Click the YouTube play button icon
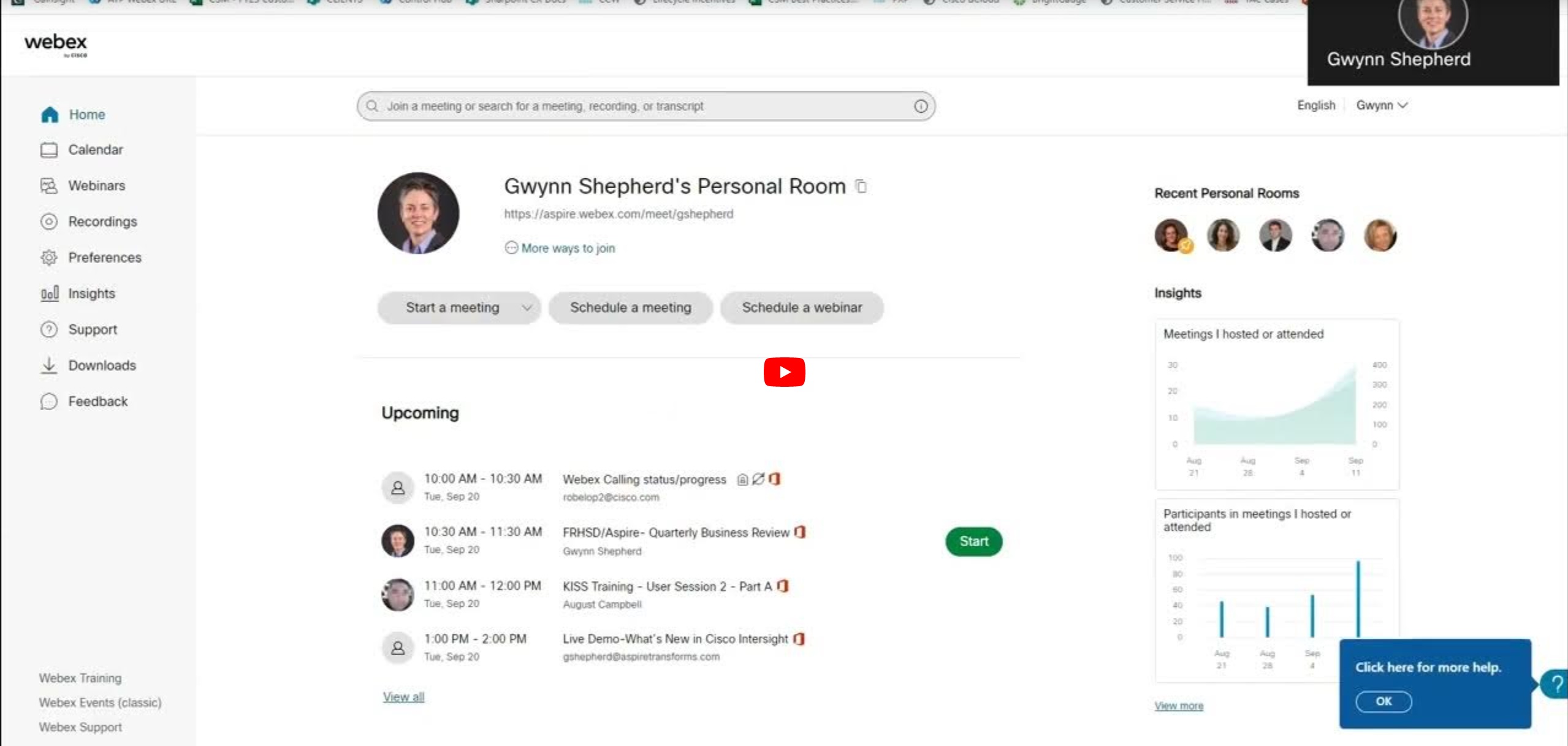The height and width of the screenshot is (746, 1568). tap(784, 371)
